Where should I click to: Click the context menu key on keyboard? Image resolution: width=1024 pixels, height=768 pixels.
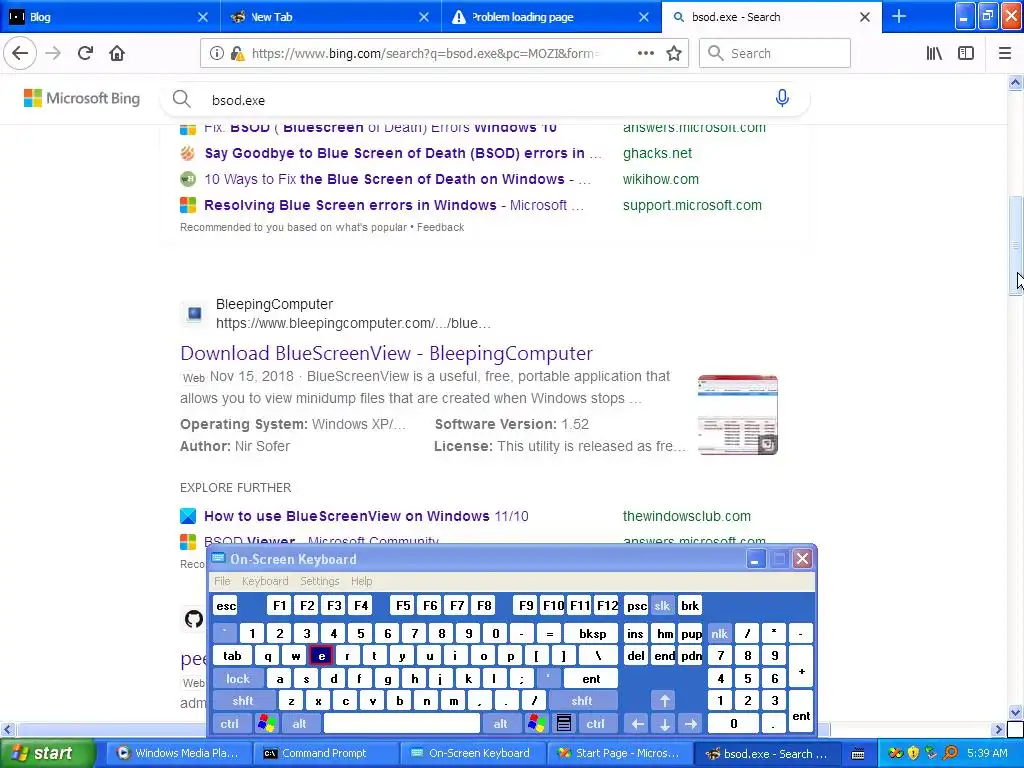click(564, 724)
